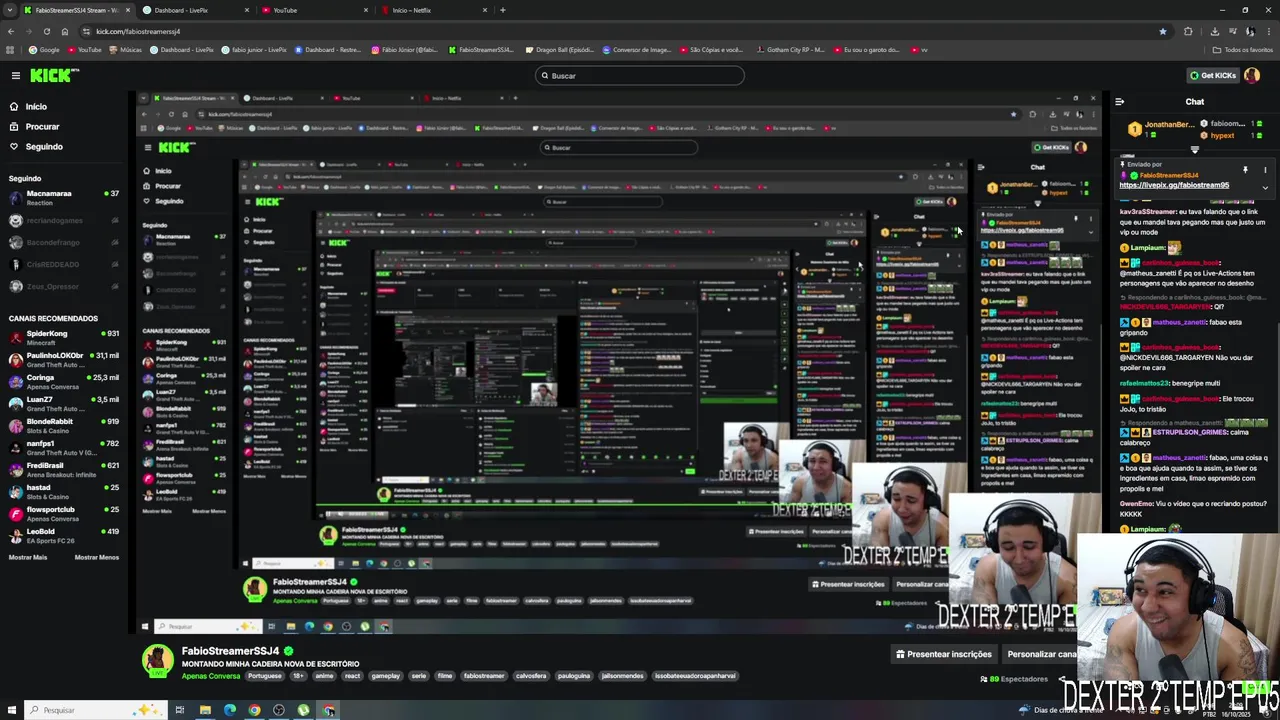
Task: Open the livepix.gg/fabiostream95 link
Action: coord(1174,185)
